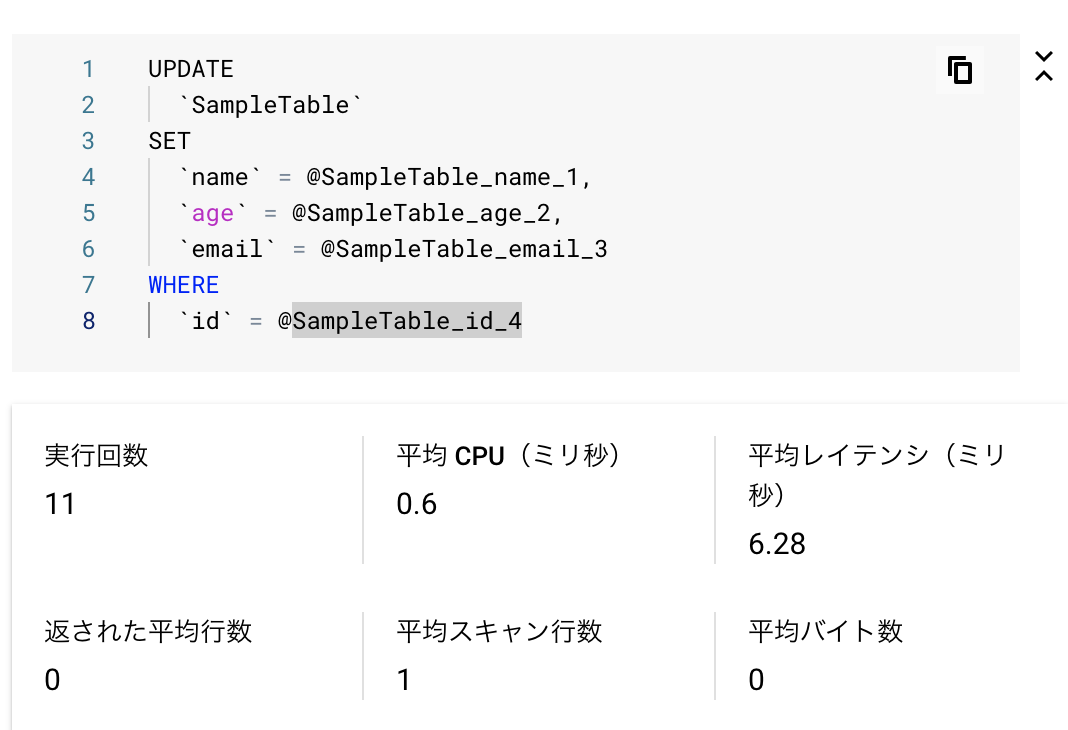Click the 実行回数 value 11
Image resolution: width=1068 pixels, height=730 pixels.
pos(60,505)
